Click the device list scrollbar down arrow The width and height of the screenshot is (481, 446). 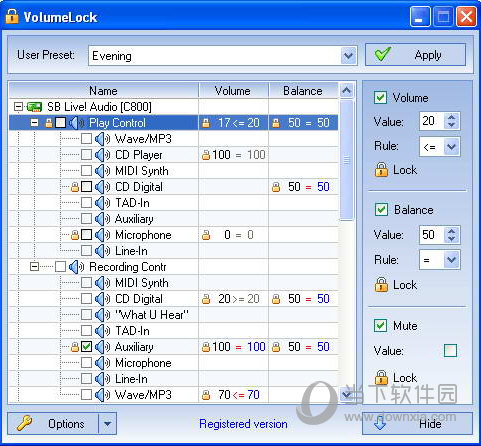click(347, 395)
